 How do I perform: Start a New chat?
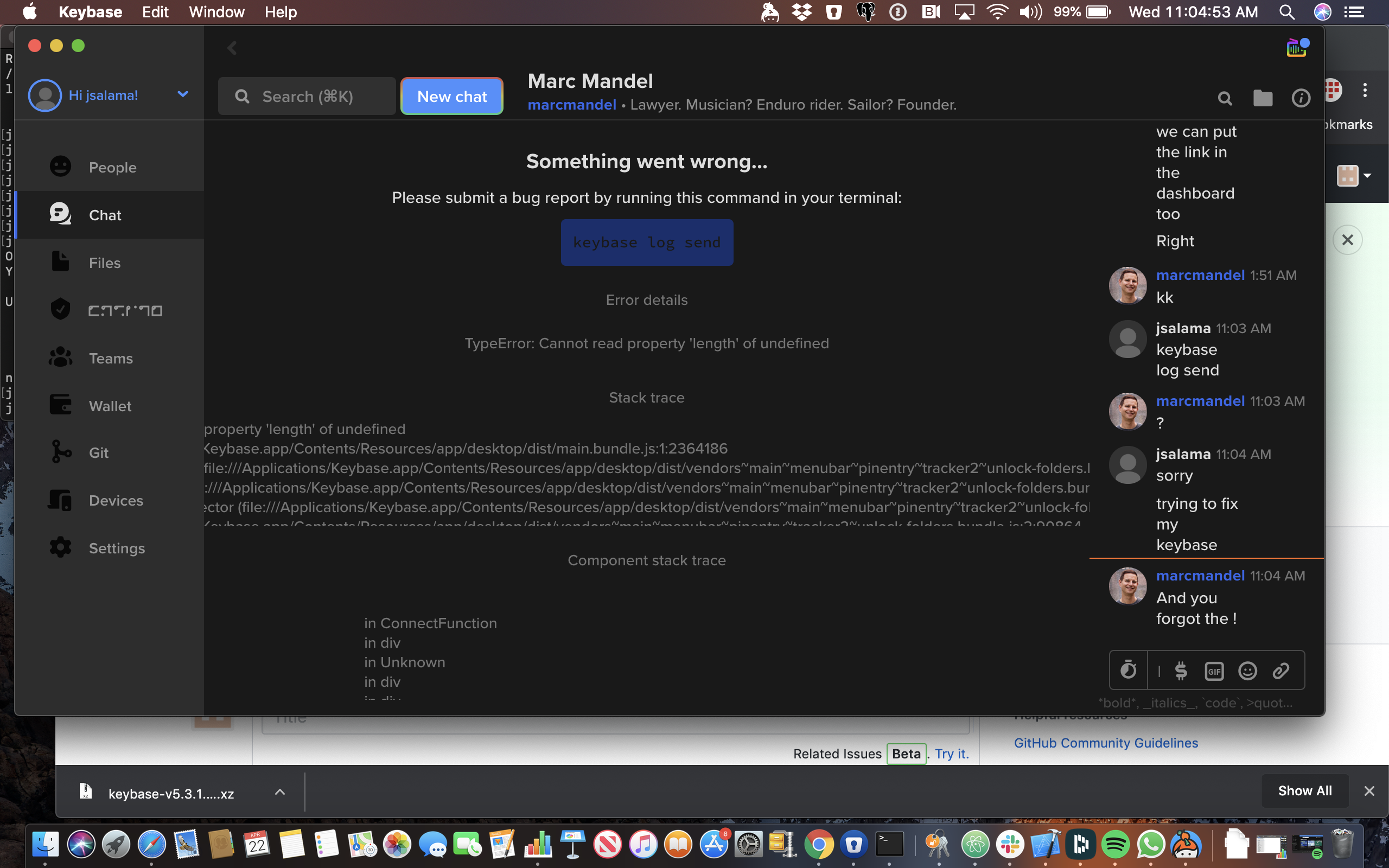[x=452, y=96]
